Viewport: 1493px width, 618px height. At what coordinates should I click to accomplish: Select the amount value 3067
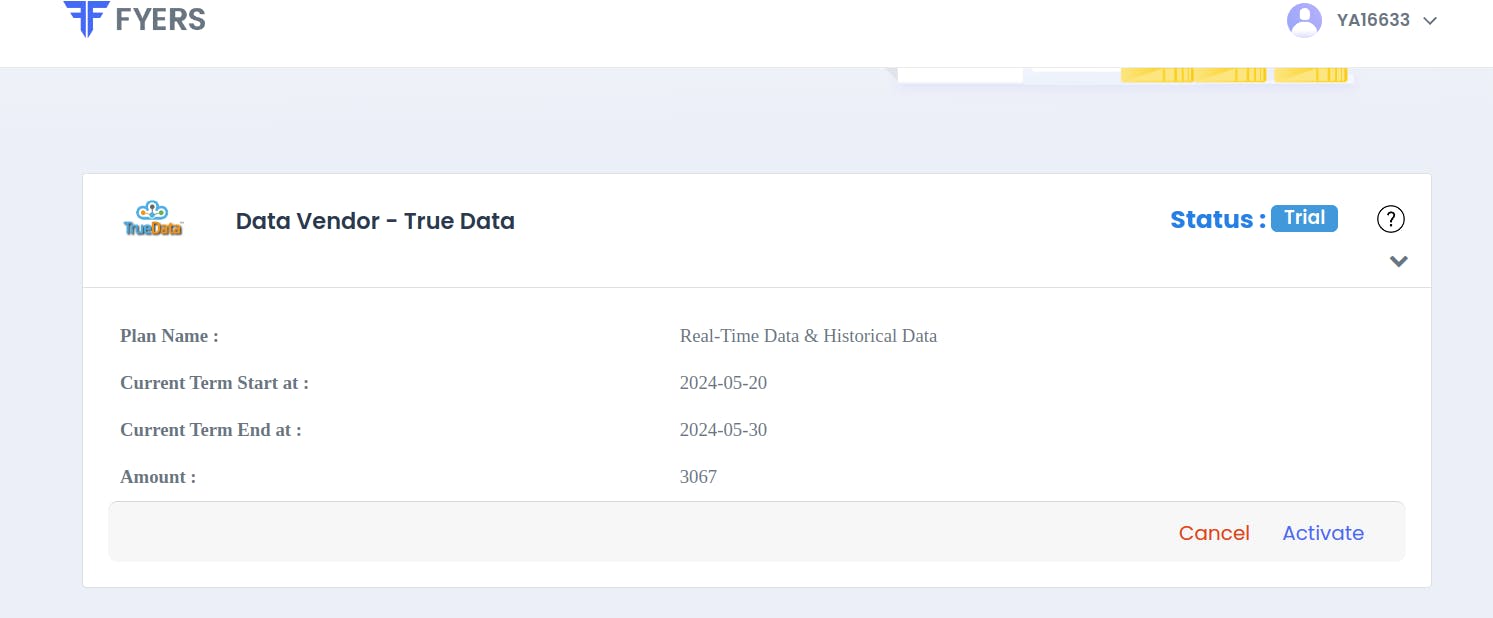point(698,477)
